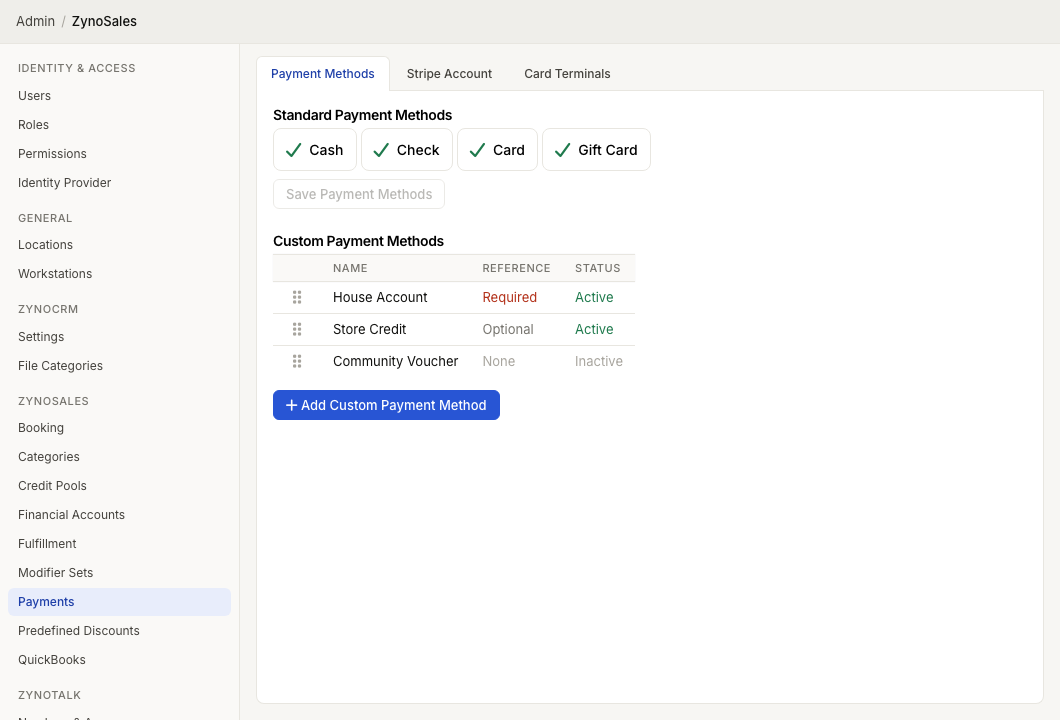Screen dimensions: 1060x720
Task: Click the None reference for Community Voucher
Action: [x=499, y=362]
